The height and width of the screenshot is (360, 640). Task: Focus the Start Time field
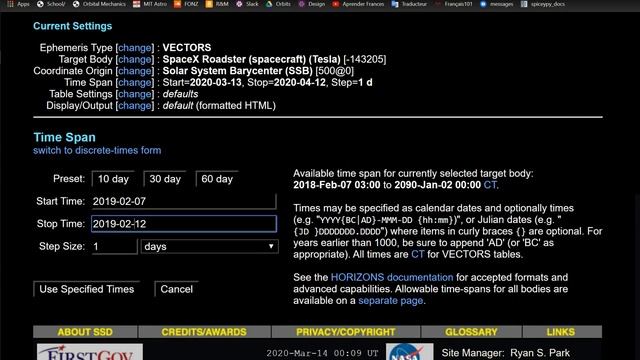click(184, 201)
